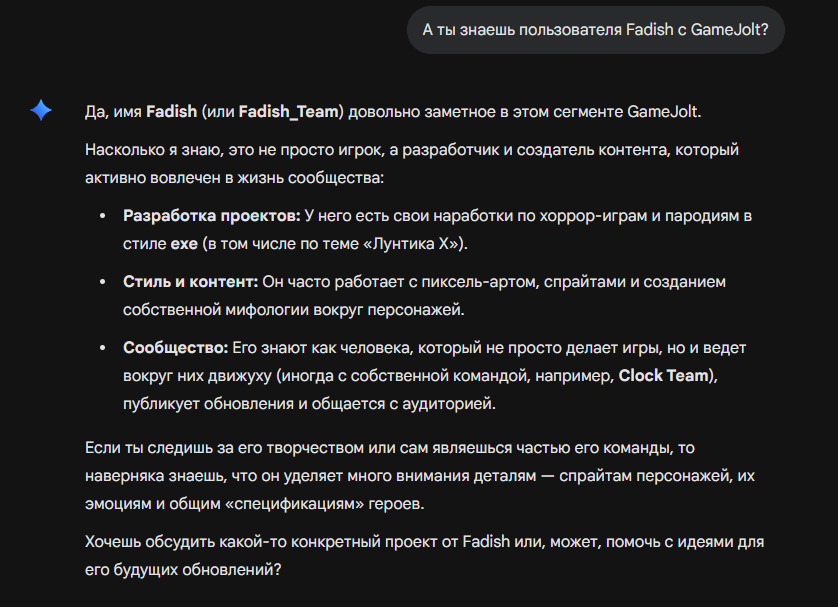Click the bold heading Стиль и контент
838x607 pixels.
tap(190, 282)
